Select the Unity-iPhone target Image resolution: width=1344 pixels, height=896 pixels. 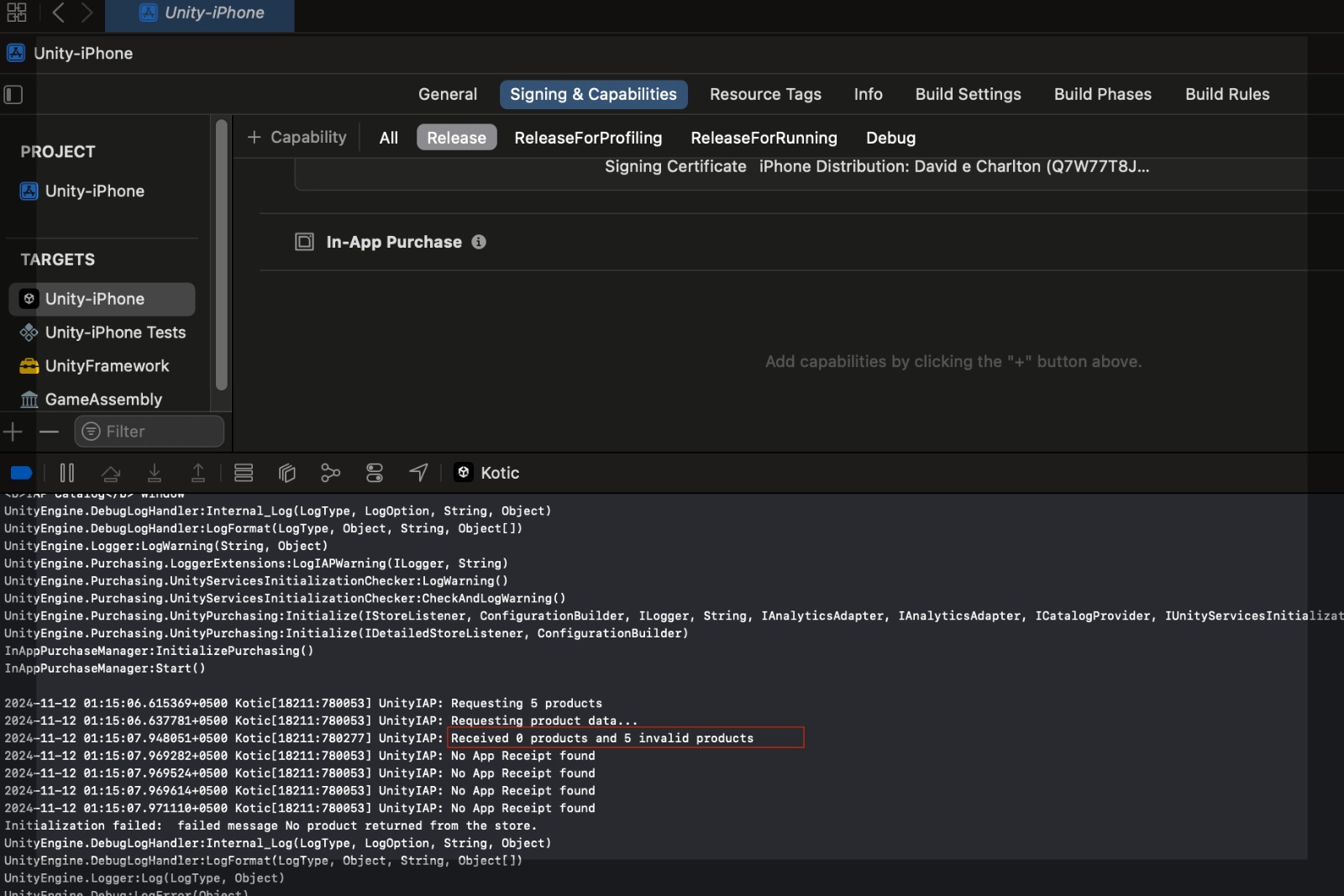[x=102, y=299]
